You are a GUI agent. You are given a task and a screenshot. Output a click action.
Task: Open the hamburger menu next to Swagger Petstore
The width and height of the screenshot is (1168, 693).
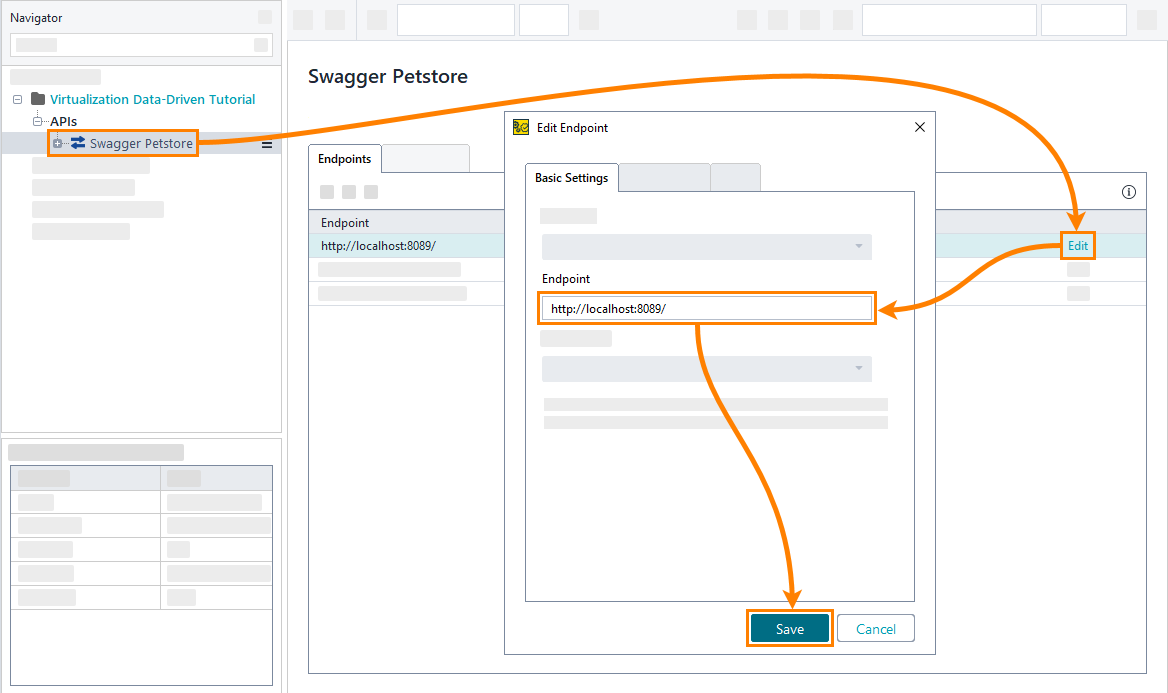pos(266,144)
